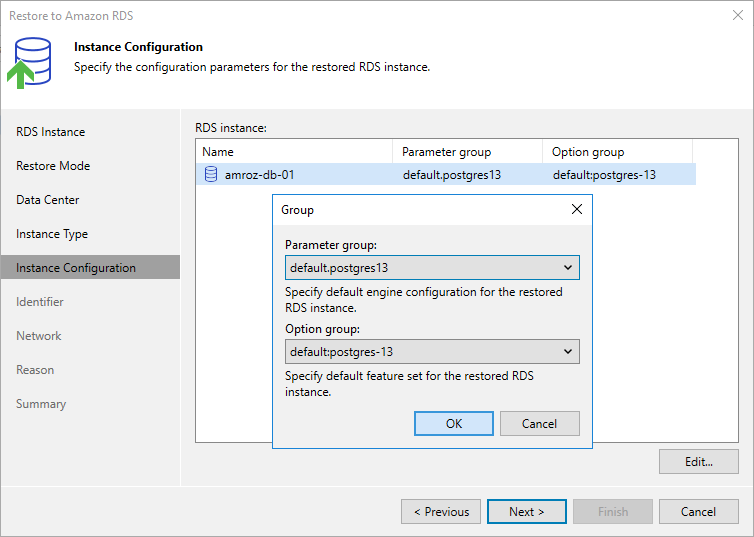
Task: Close the Group dialog with X
Action: pyautogui.click(x=576, y=210)
